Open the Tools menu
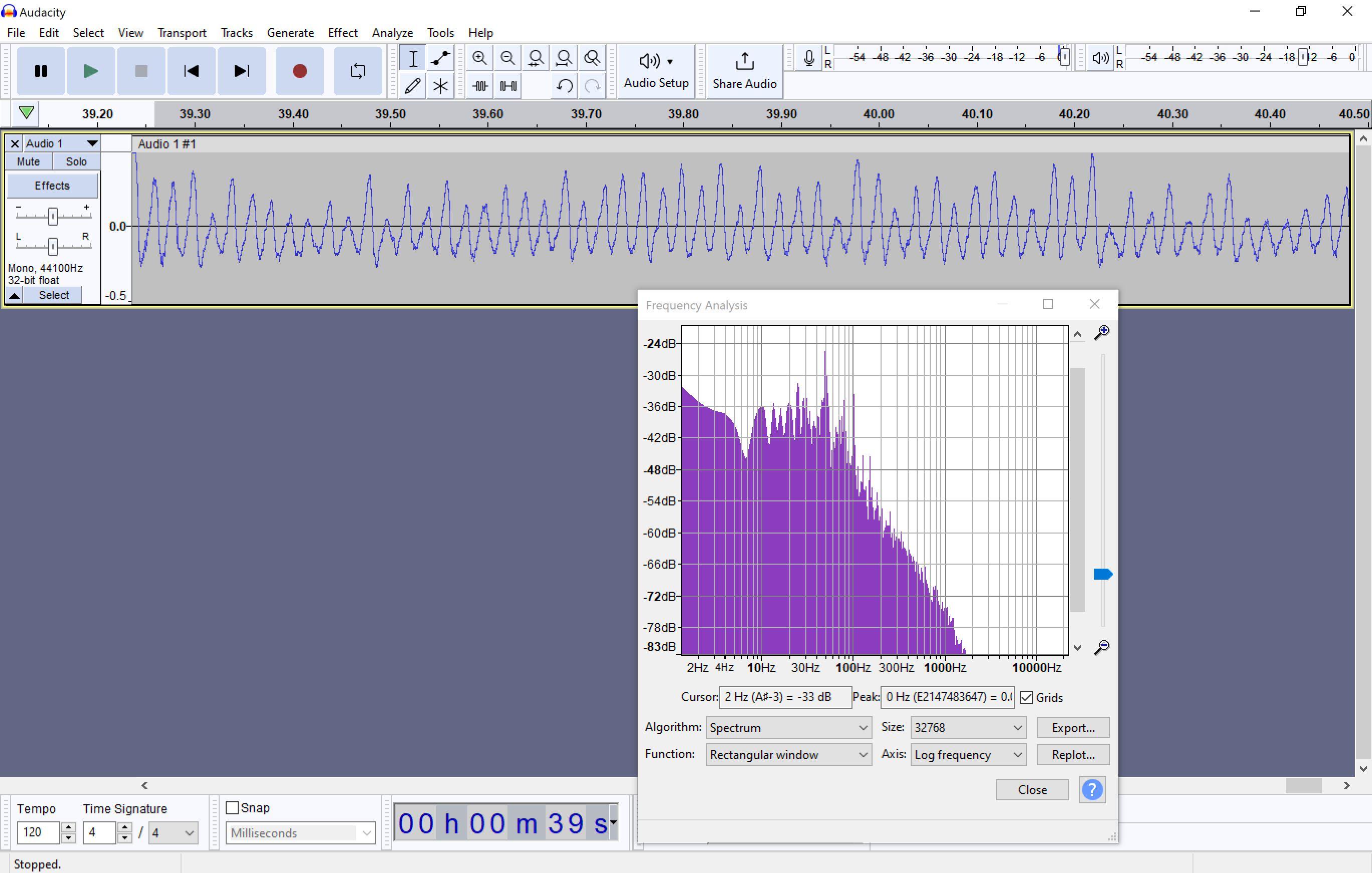 coord(440,33)
